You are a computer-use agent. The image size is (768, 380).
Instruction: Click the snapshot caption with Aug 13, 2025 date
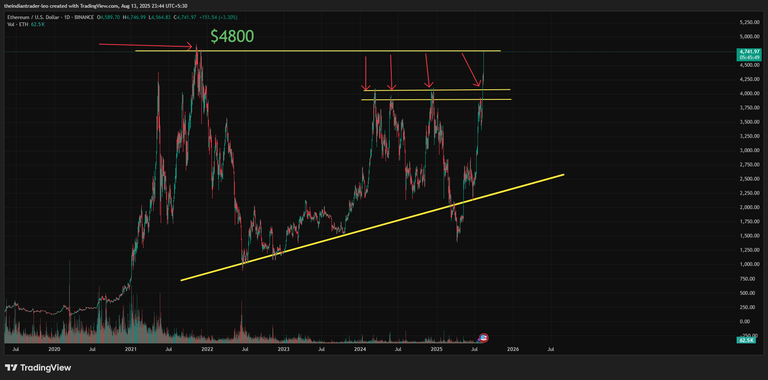tap(96, 6)
